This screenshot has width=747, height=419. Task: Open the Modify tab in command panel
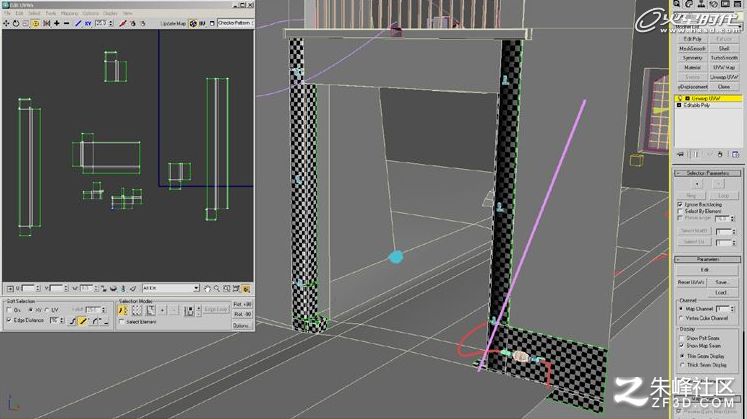(689, 4)
